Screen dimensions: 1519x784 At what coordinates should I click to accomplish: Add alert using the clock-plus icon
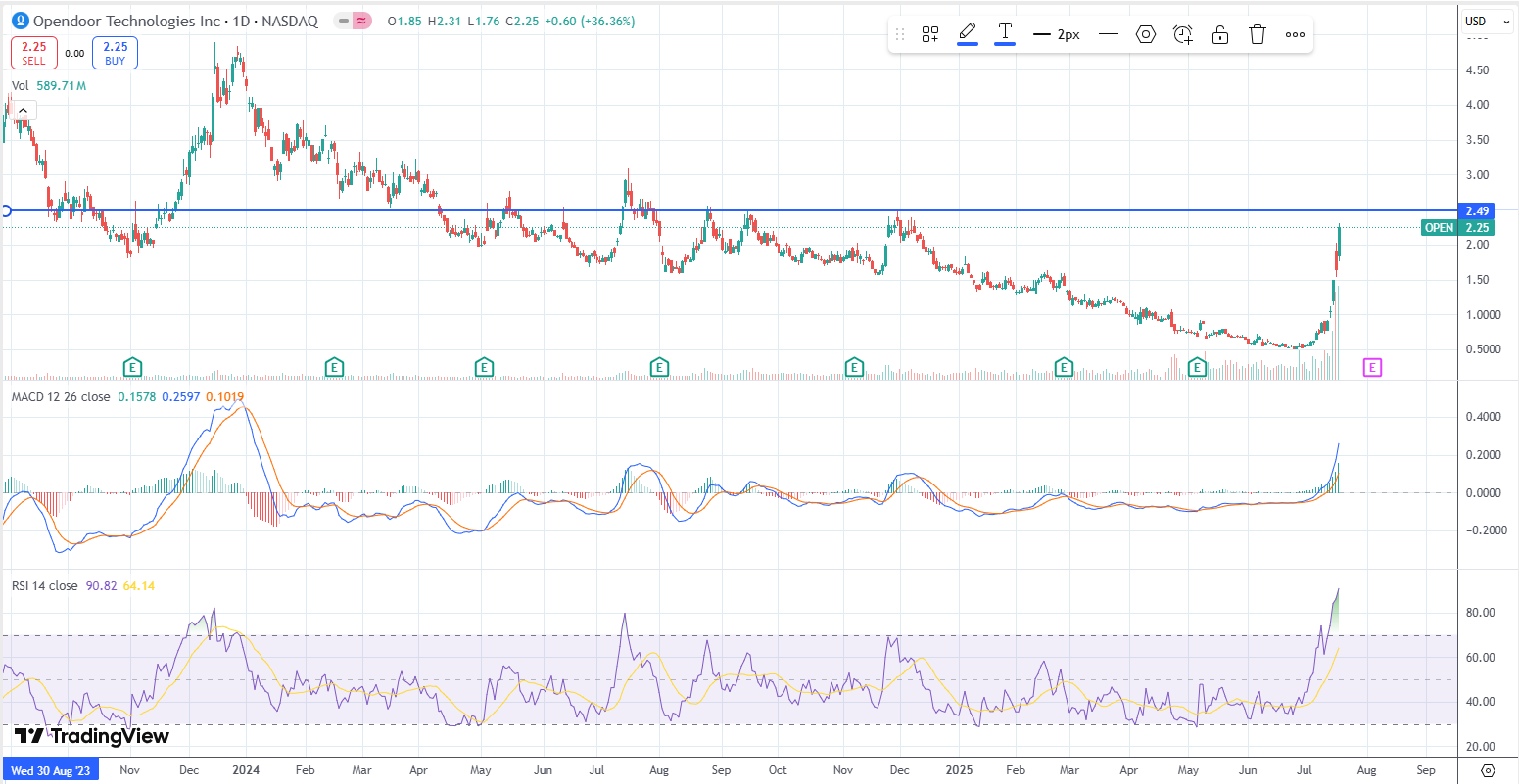tap(1183, 35)
